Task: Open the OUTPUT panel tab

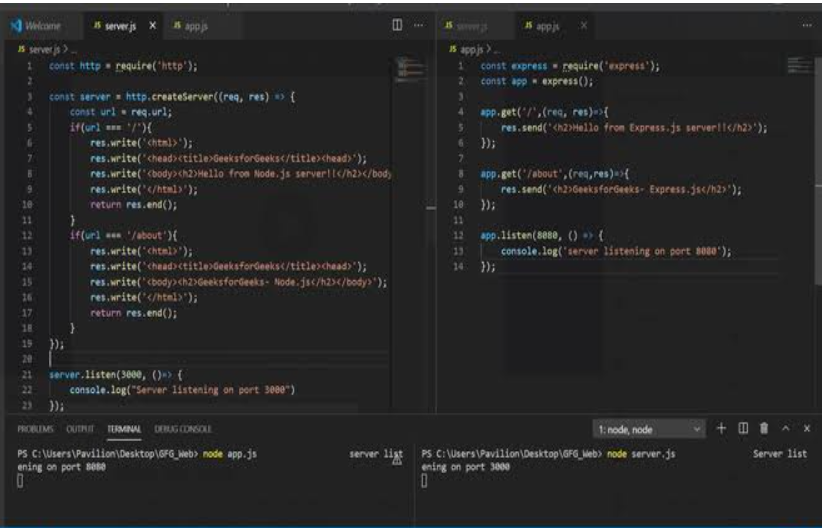Action: pos(80,428)
